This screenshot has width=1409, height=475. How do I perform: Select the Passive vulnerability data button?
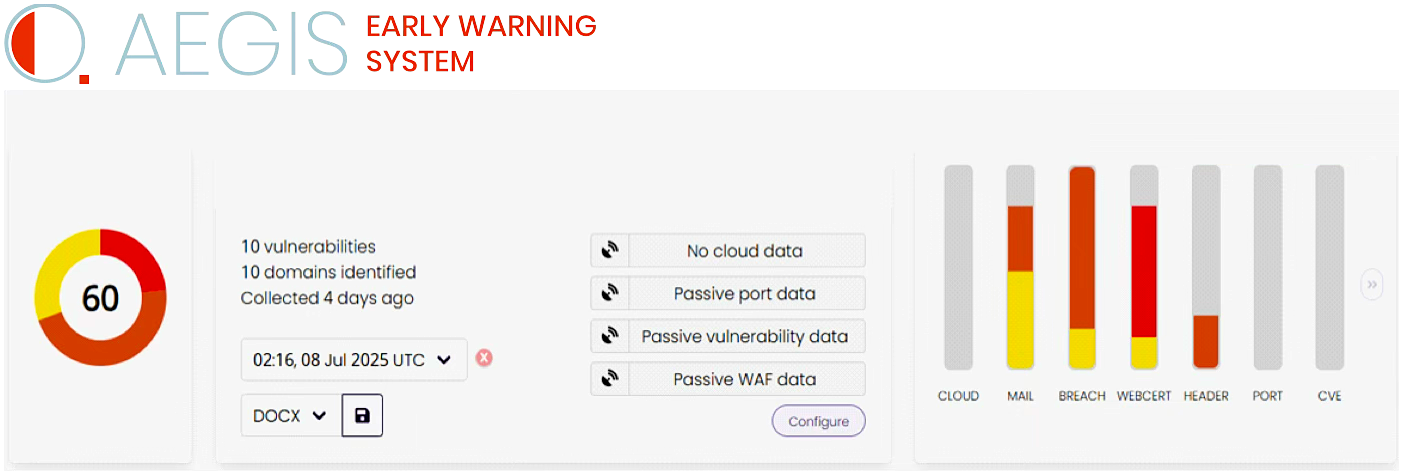pos(745,337)
